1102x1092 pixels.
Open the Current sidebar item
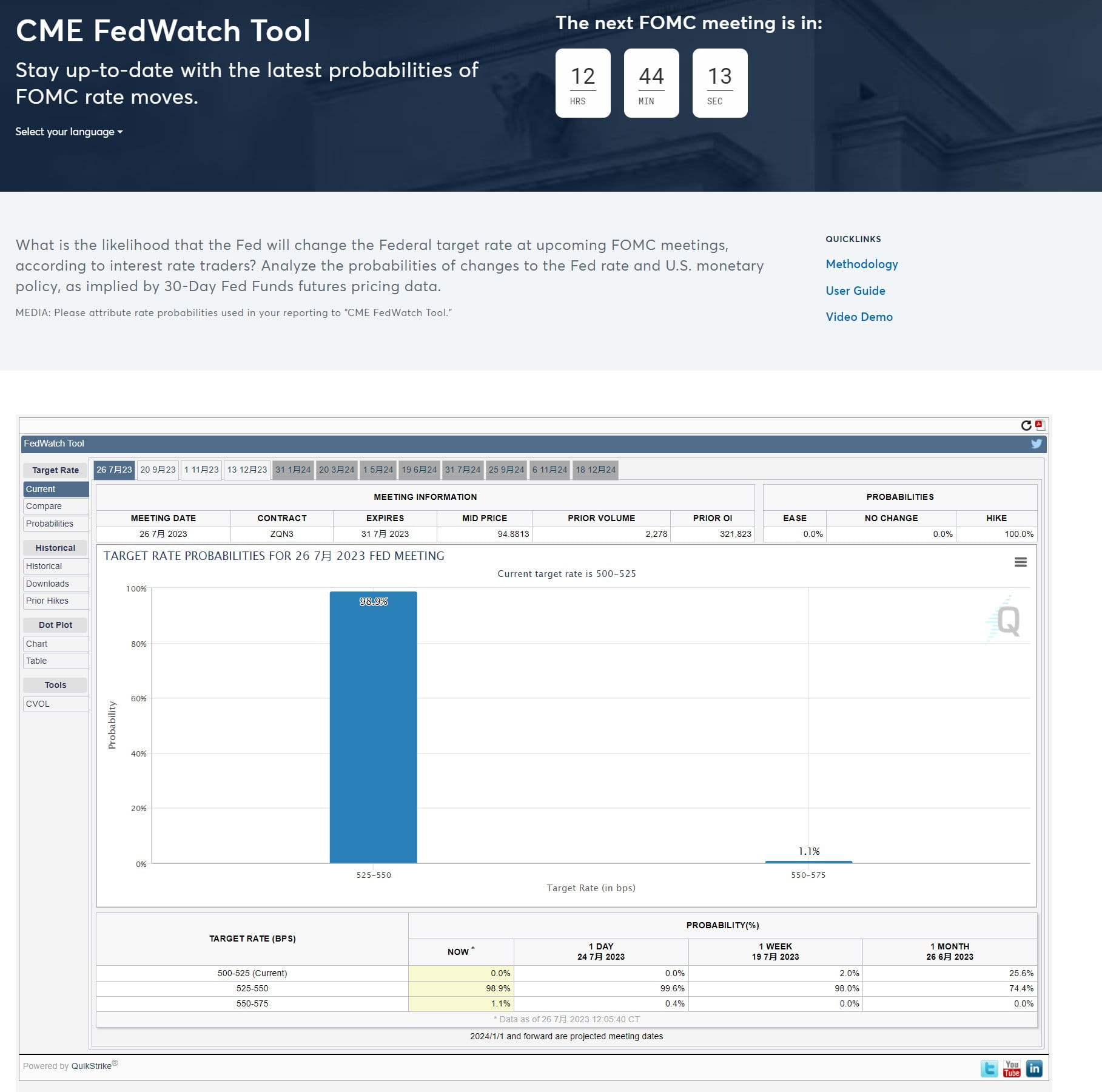(56, 489)
